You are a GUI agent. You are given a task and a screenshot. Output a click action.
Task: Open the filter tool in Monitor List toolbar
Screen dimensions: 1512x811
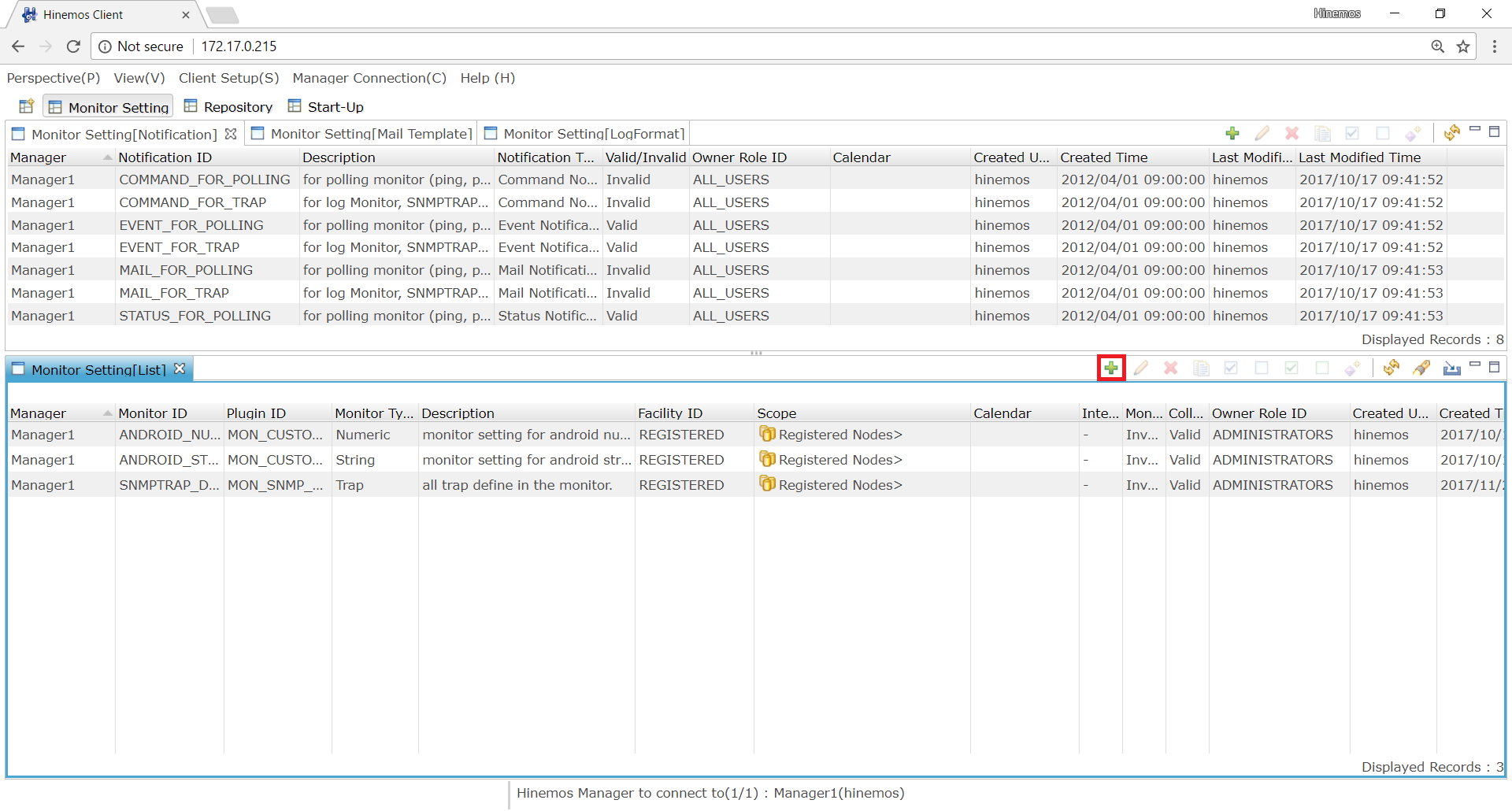click(1421, 368)
